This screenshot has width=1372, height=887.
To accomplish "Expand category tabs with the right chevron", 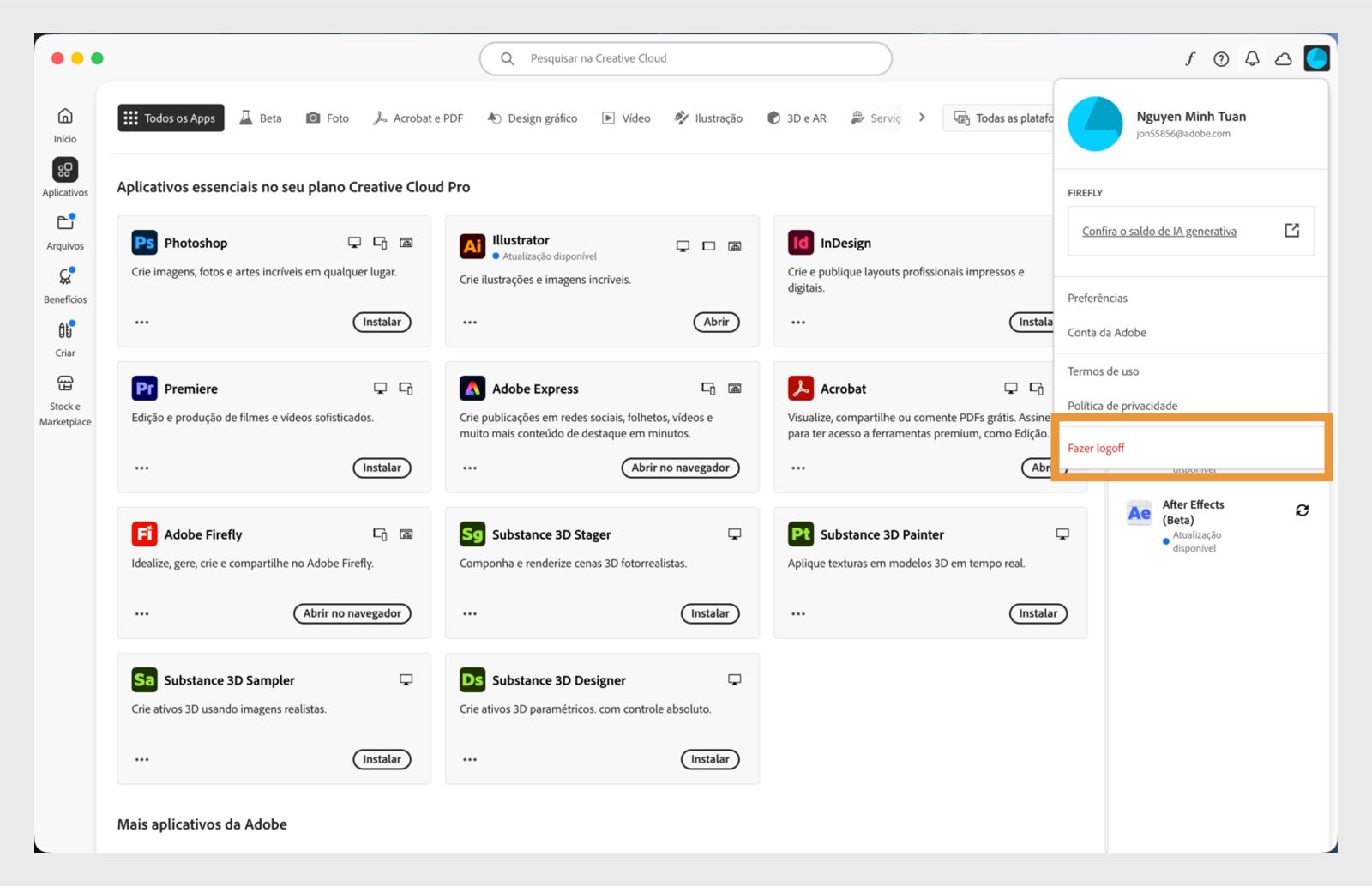I will 922,118.
